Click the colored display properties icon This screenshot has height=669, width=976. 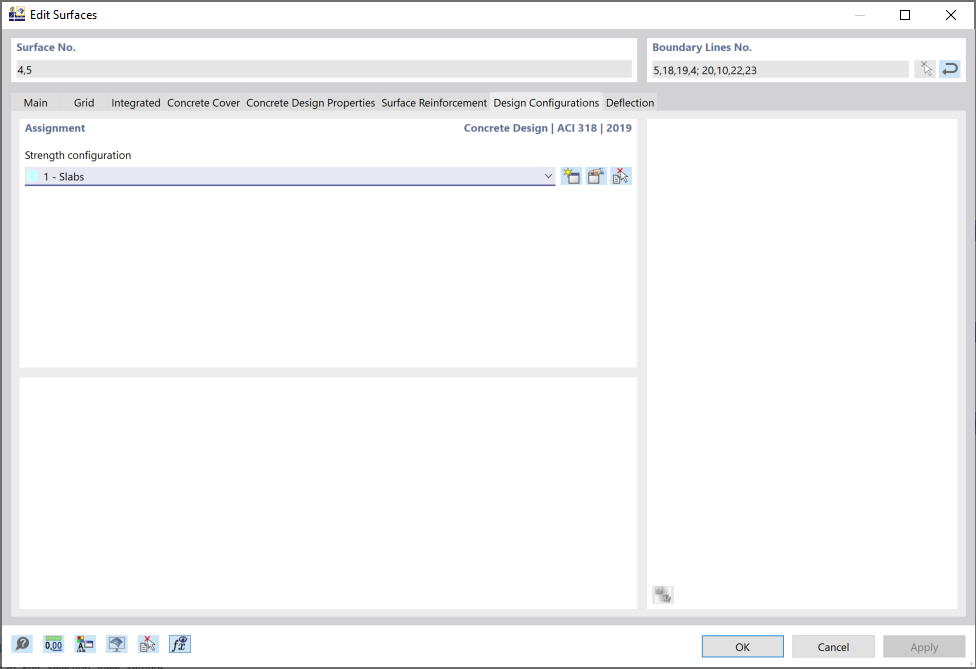85,644
